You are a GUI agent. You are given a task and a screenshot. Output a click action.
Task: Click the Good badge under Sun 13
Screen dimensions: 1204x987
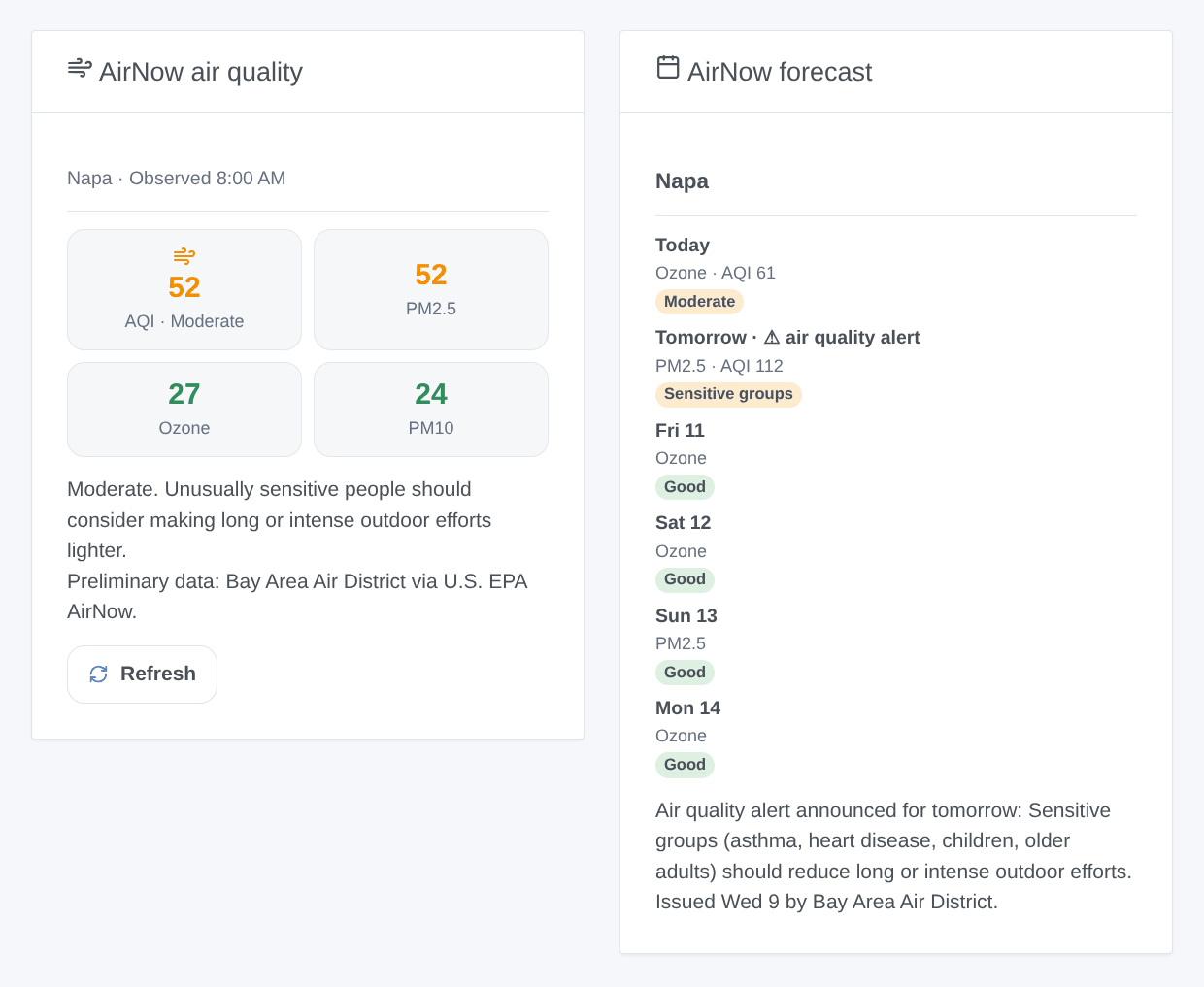pyautogui.click(x=685, y=673)
